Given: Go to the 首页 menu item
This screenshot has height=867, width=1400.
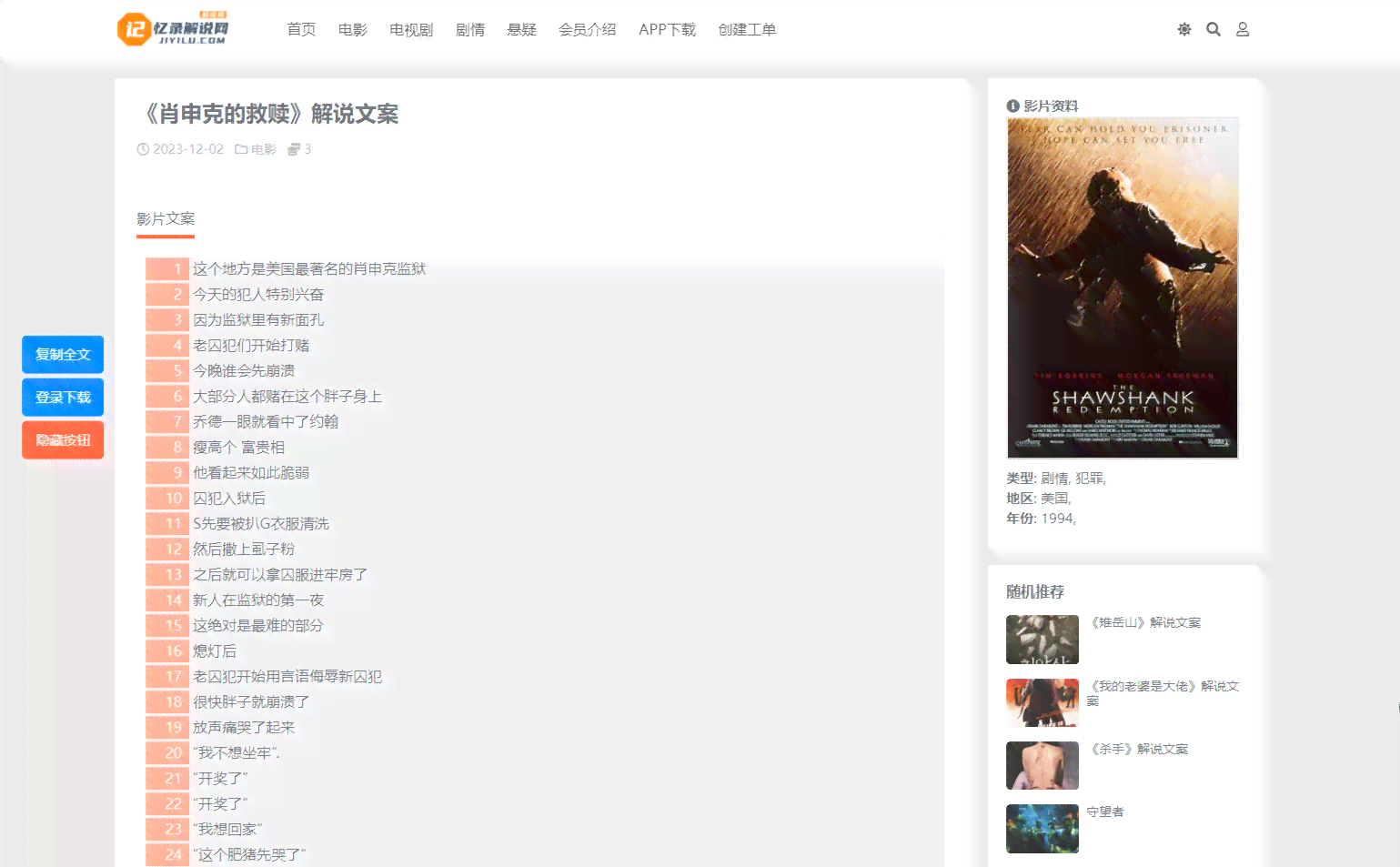Looking at the screenshot, I should [x=301, y=29].
